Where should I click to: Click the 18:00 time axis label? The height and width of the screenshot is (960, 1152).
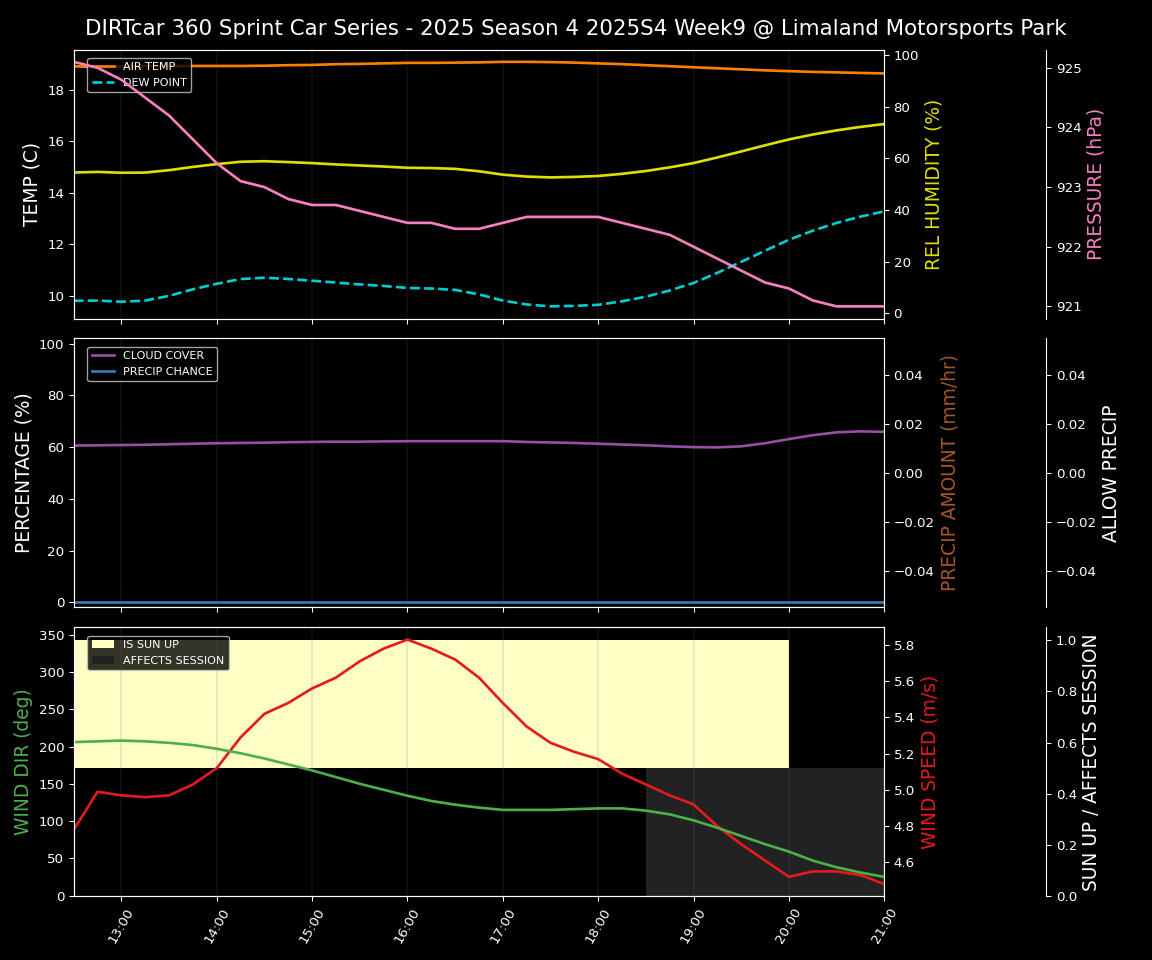click(x=598, y=925)
